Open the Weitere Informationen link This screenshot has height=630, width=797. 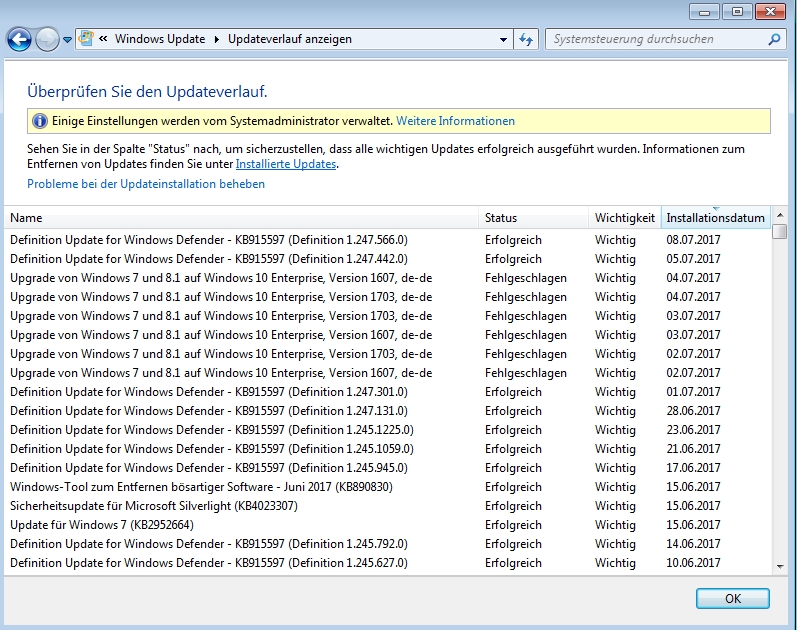click(455, 121)
